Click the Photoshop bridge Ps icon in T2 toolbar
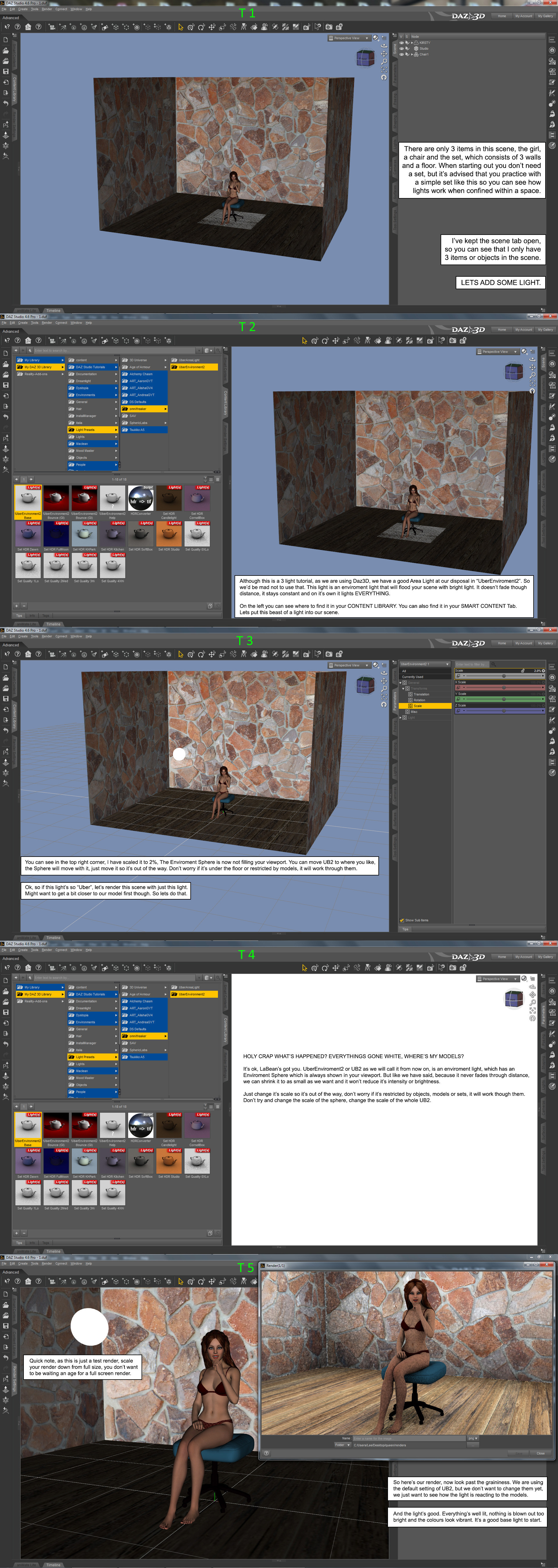 (6, 438)
